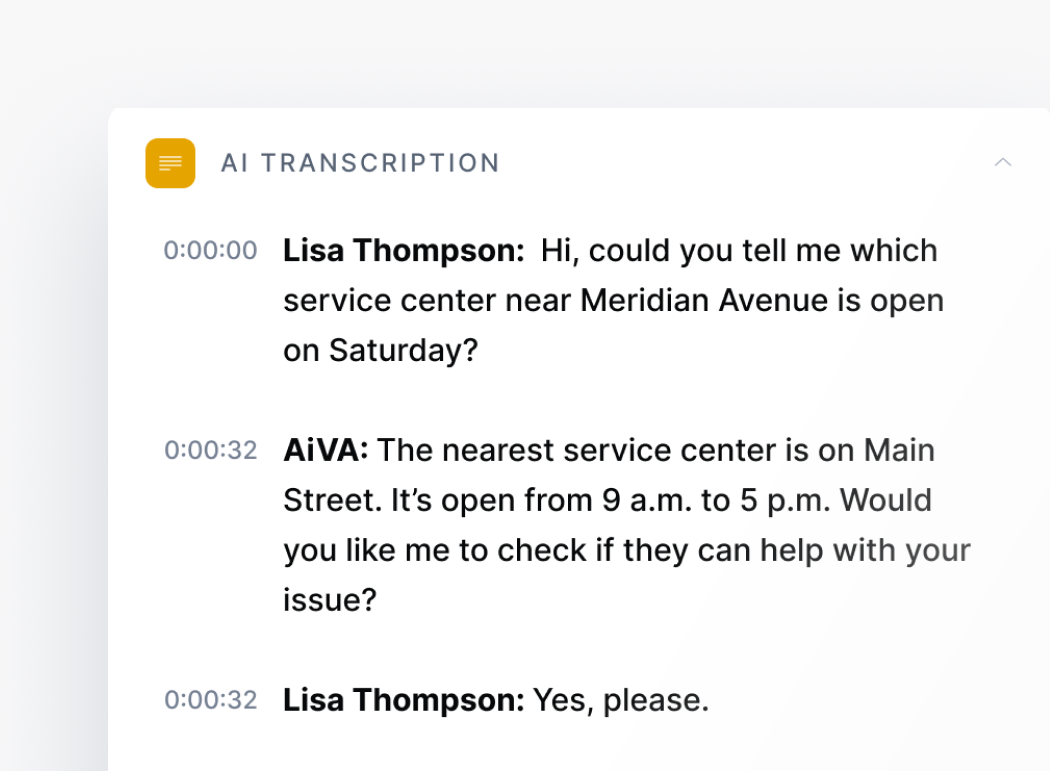Click Lisa Thompson name before "Yes, please."

pyautogui.click(x=403, y=700)
